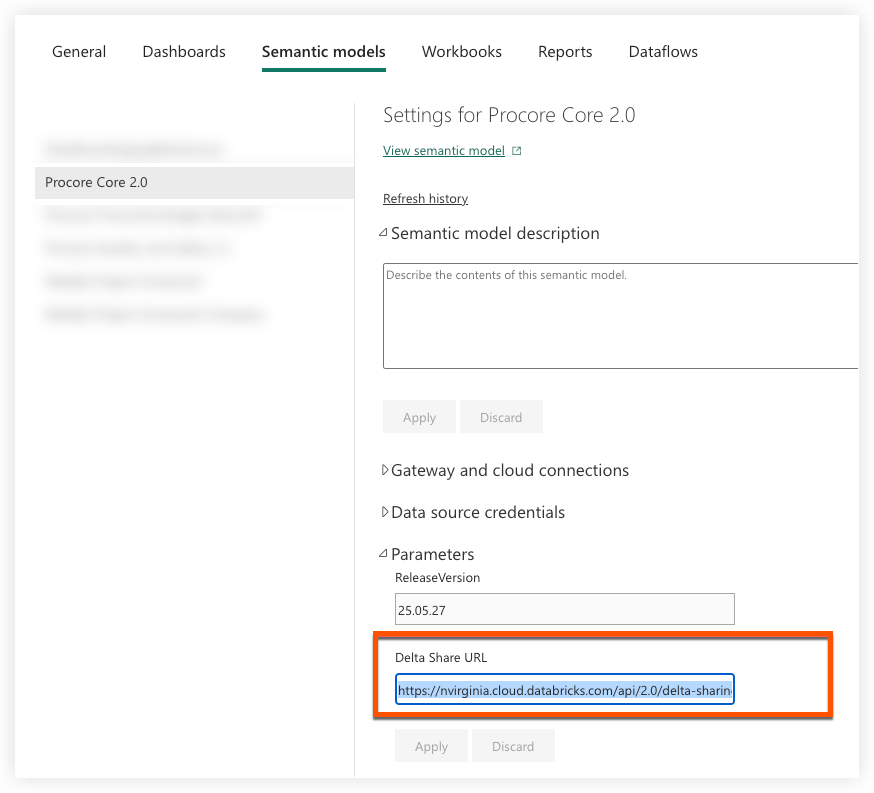Click the ReleaseVersion parameter field
The width and height of the screenshot is (874, 793).
click(x=564, y=608)
